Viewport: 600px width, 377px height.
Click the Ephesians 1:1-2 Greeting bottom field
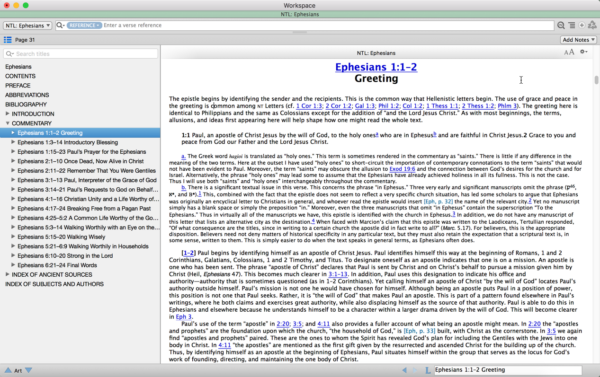[x=508, y=370]
